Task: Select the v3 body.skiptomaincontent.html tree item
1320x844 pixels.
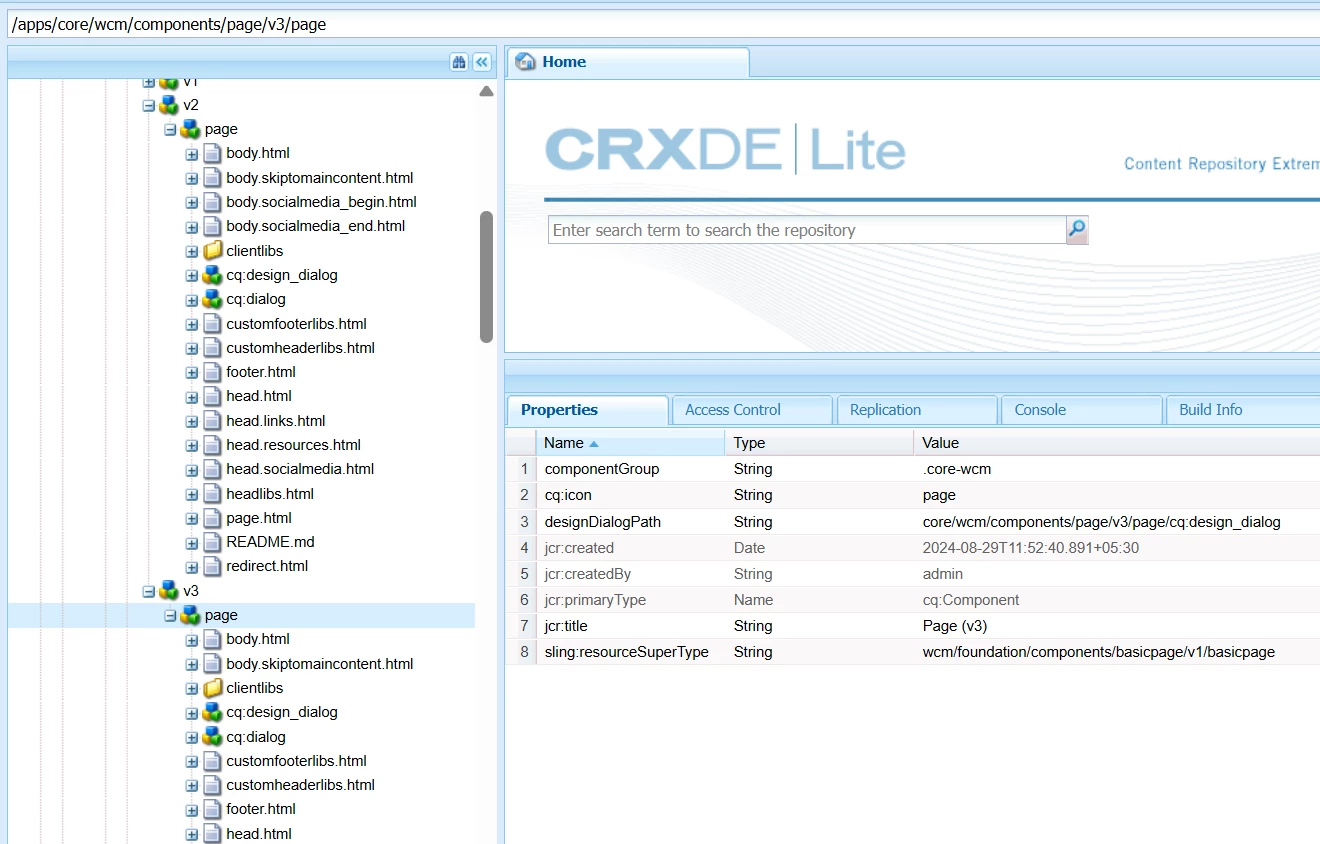Action: 319,664
